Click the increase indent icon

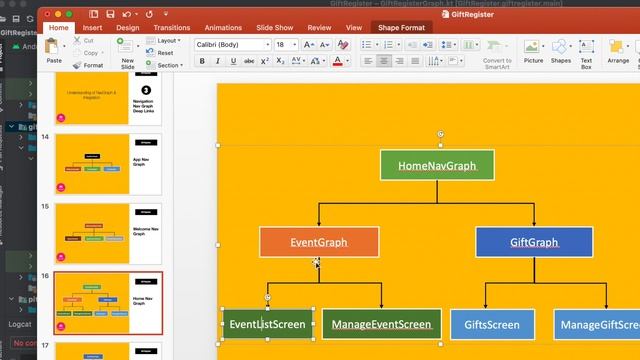[428, 44]
